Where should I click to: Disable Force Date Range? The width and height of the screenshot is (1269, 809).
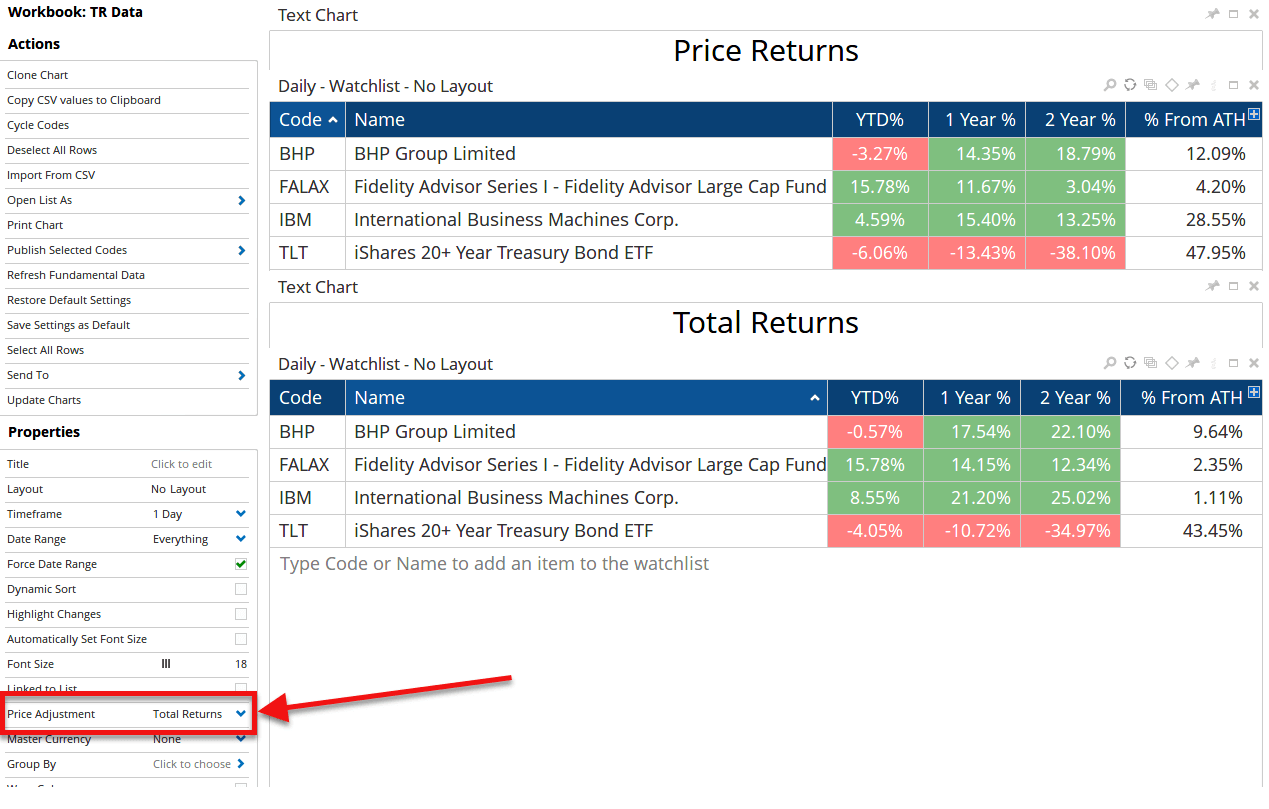[x=241, y=564]
